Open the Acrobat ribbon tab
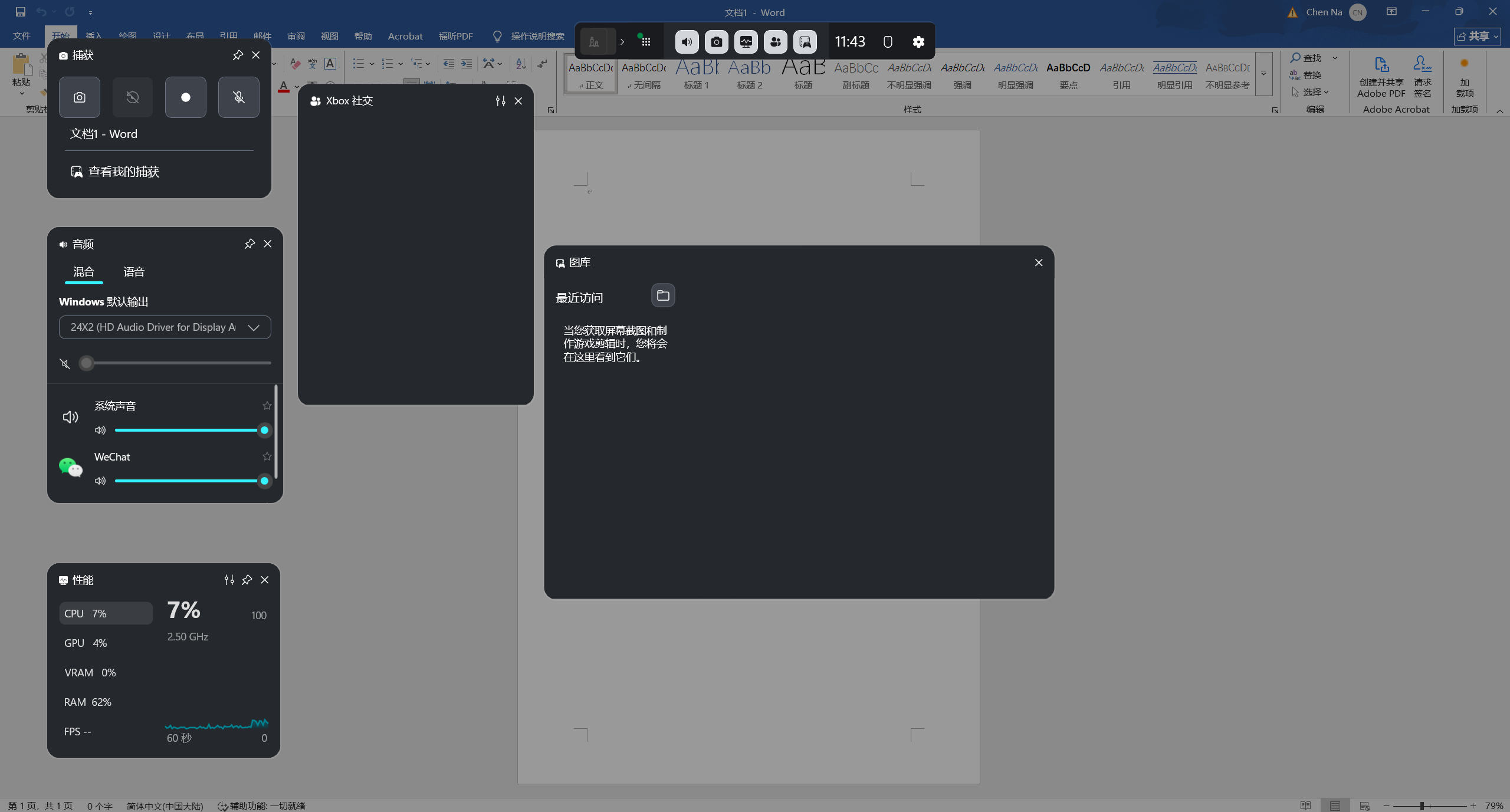Viewport: 1510px width, 812px height. click(405, 37)
